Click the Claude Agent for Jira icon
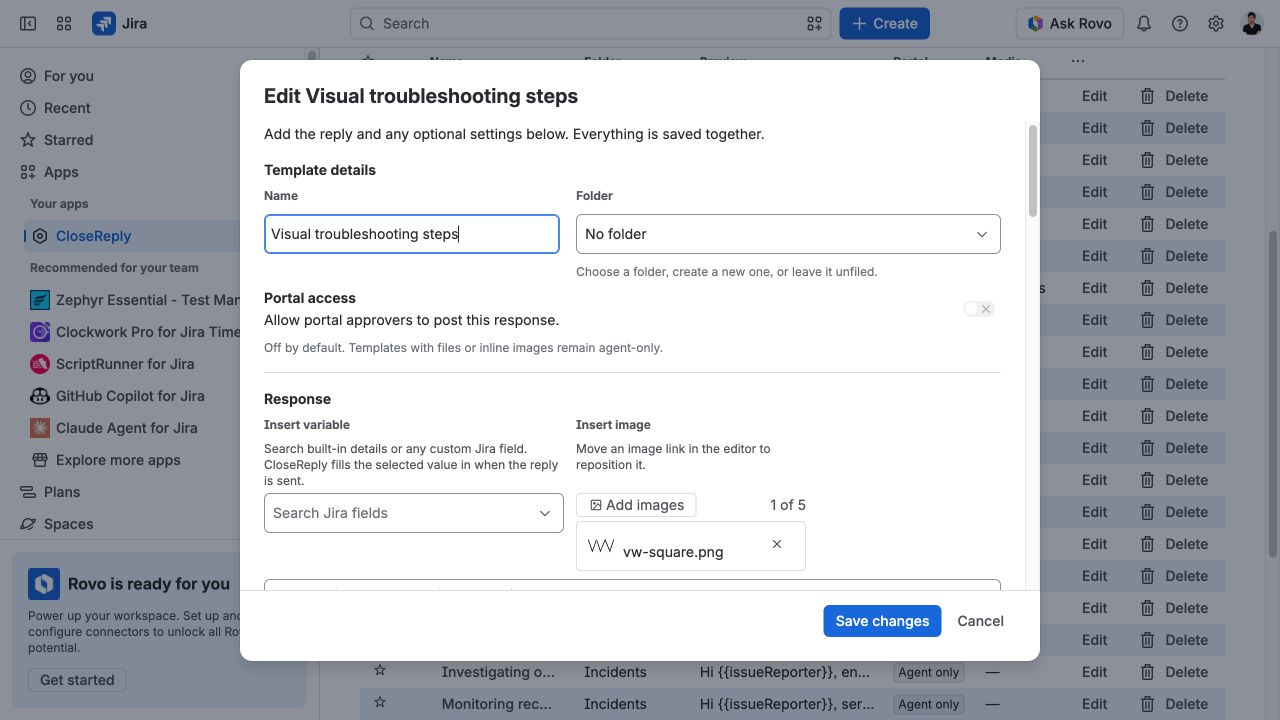The image size is (1280, 720). [40, 428]
